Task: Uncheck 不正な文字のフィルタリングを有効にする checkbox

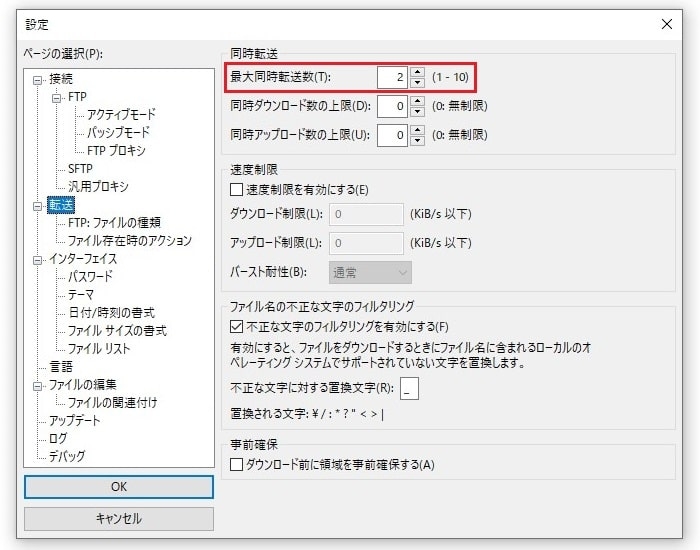Action: click(x=237, y=326)
